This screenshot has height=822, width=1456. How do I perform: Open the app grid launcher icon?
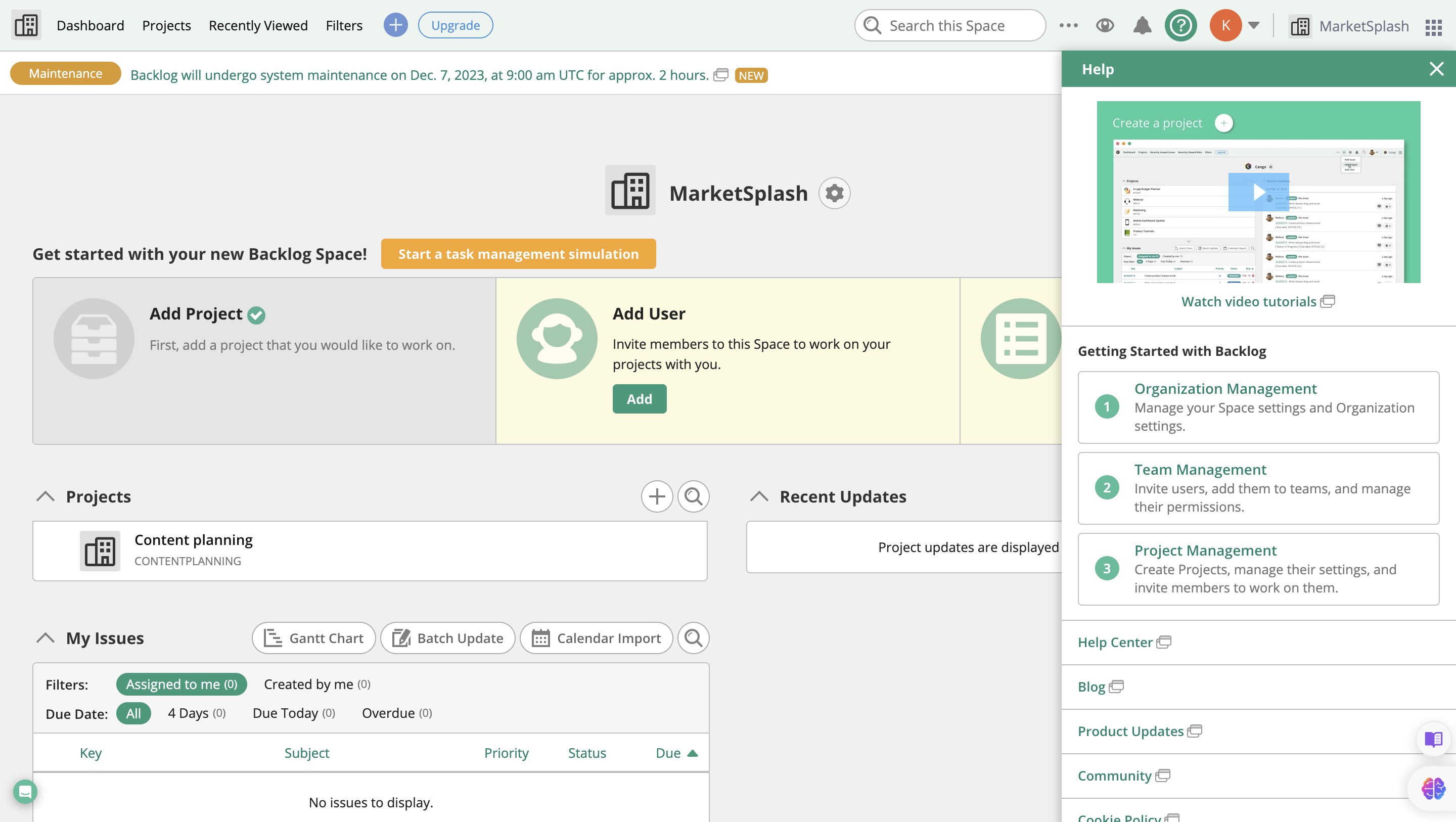point(1433,27)
